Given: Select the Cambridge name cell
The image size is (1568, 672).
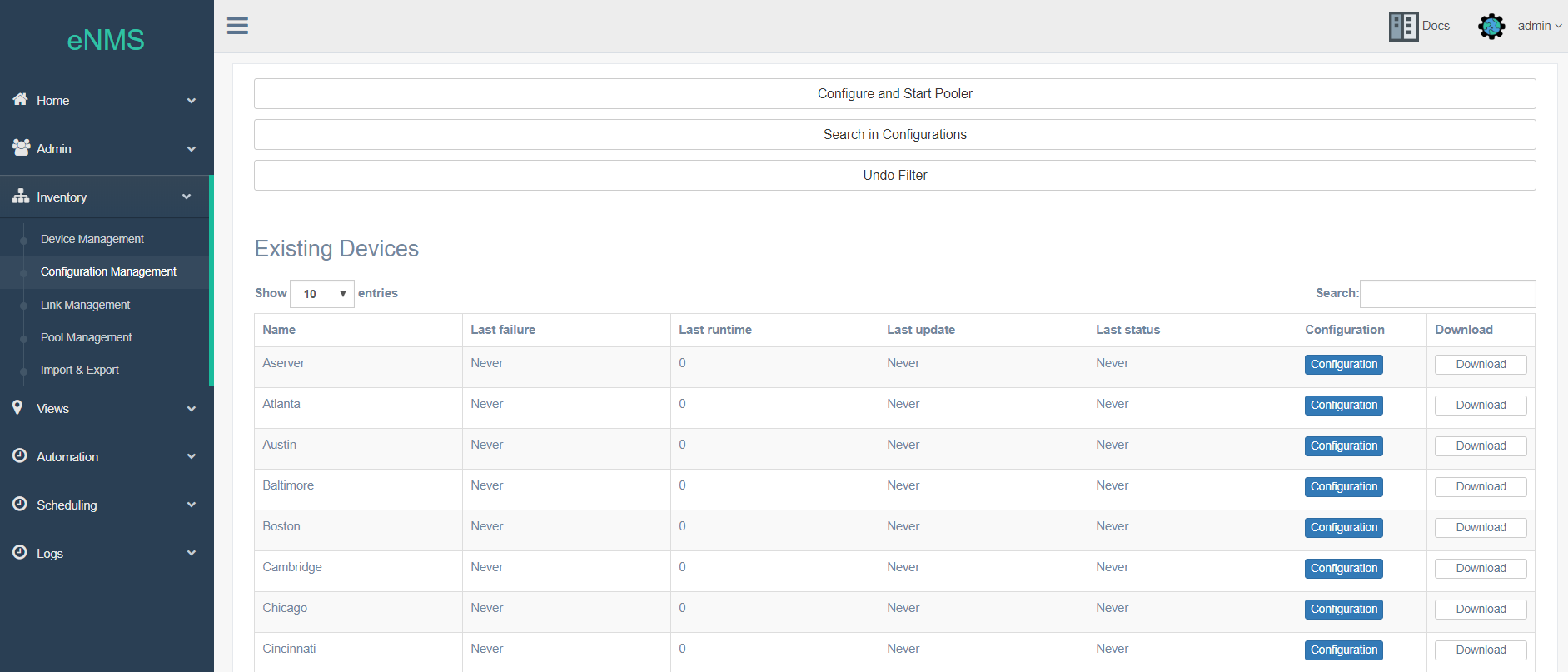Looking at the screenshot, I should click(x=358, y=571).
